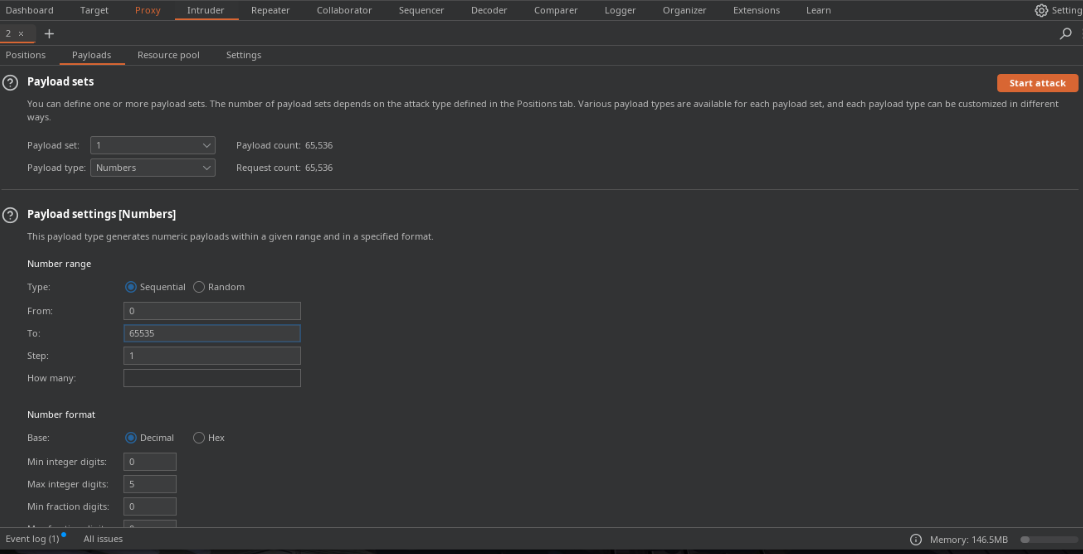The width and height of the screenshot is (1083, 554).
Task: Switch to the Proxy tab
Action: point(148,10)
